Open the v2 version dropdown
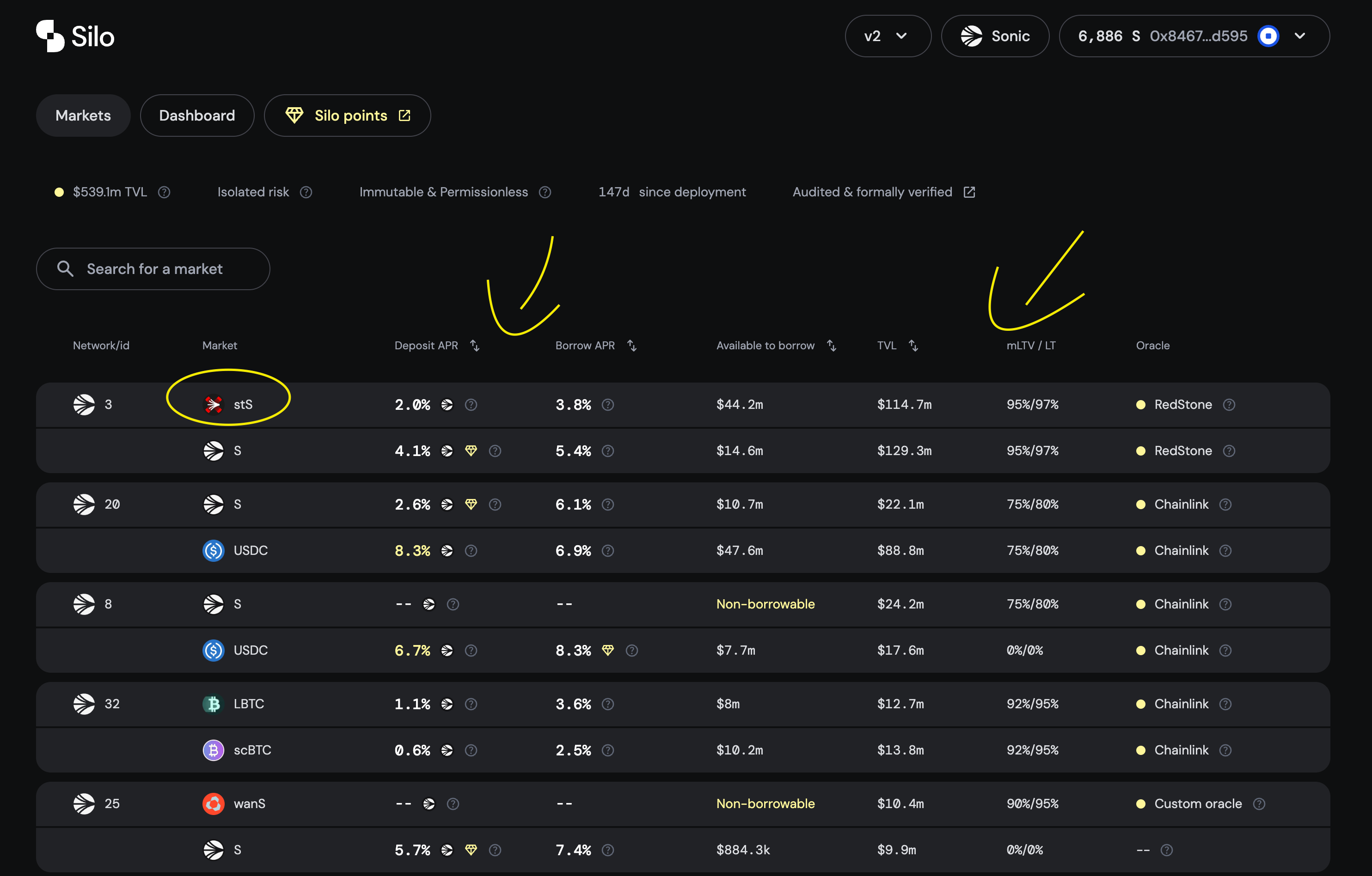 tap(887, 36)
